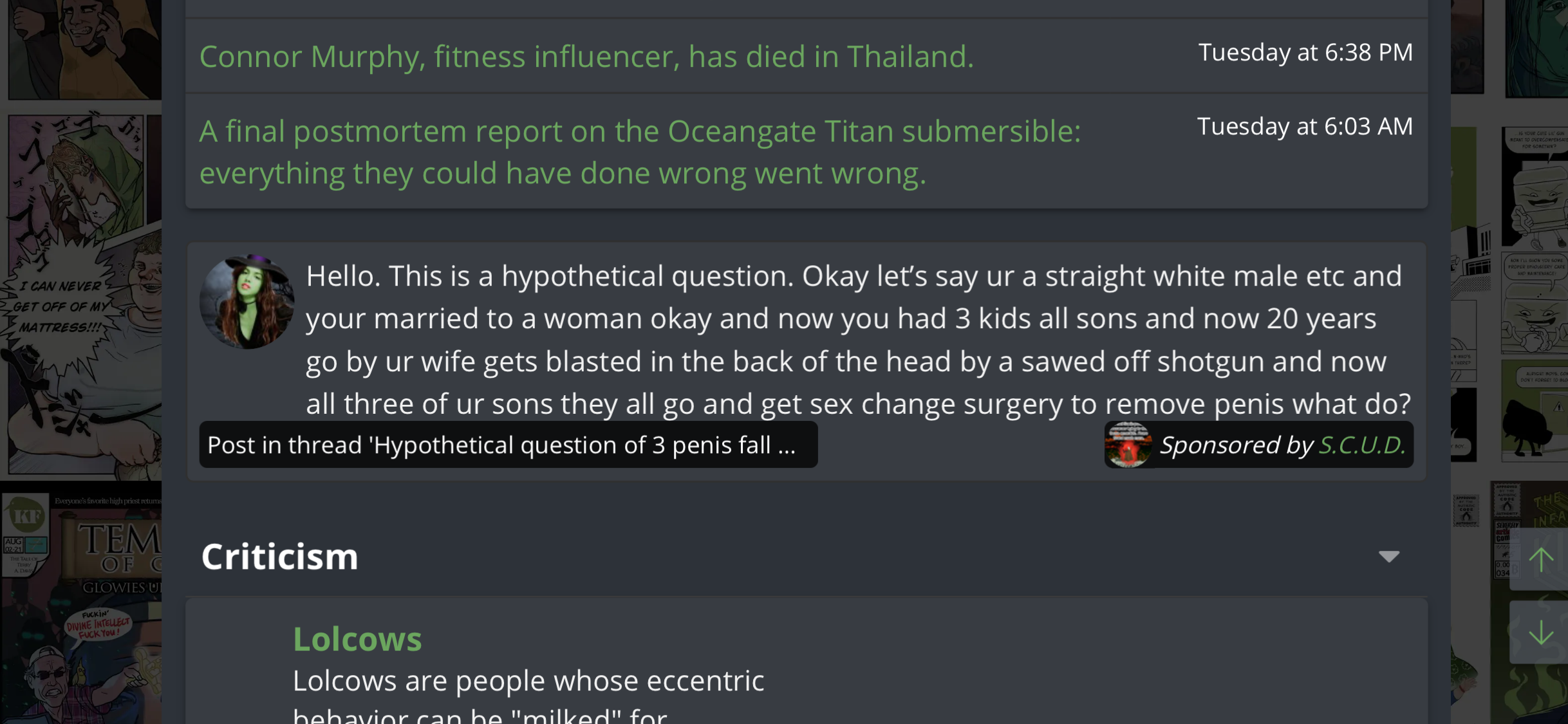Screen dimensions: 1568x724
Task: Click the featured hypothetical question post text
Action: click(859, 340)
